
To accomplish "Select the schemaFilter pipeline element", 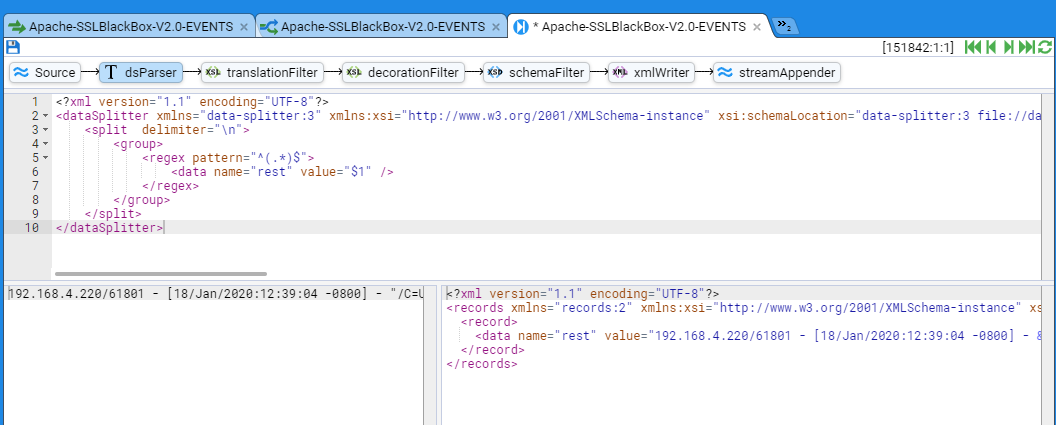I will coord(535,72).
